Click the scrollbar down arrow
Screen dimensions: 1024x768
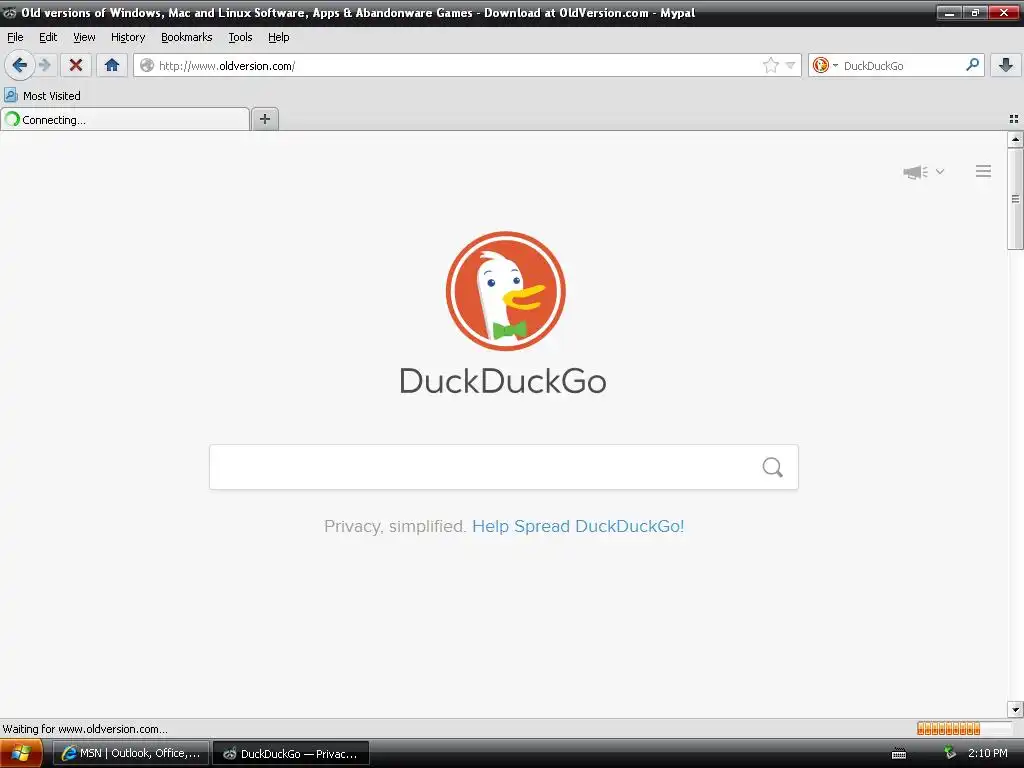coord(1015,709)
